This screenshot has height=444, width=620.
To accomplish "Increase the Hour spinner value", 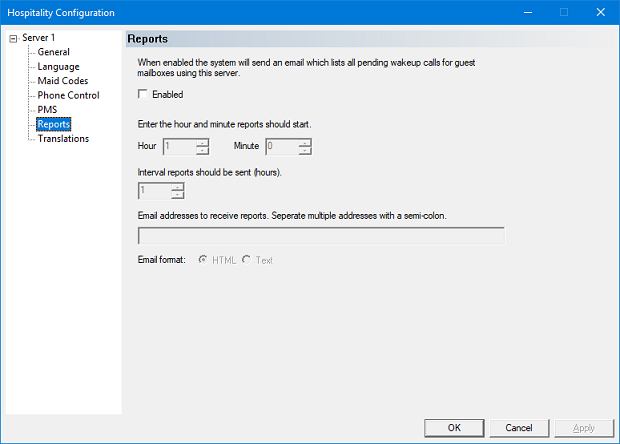I will (203, 142).
